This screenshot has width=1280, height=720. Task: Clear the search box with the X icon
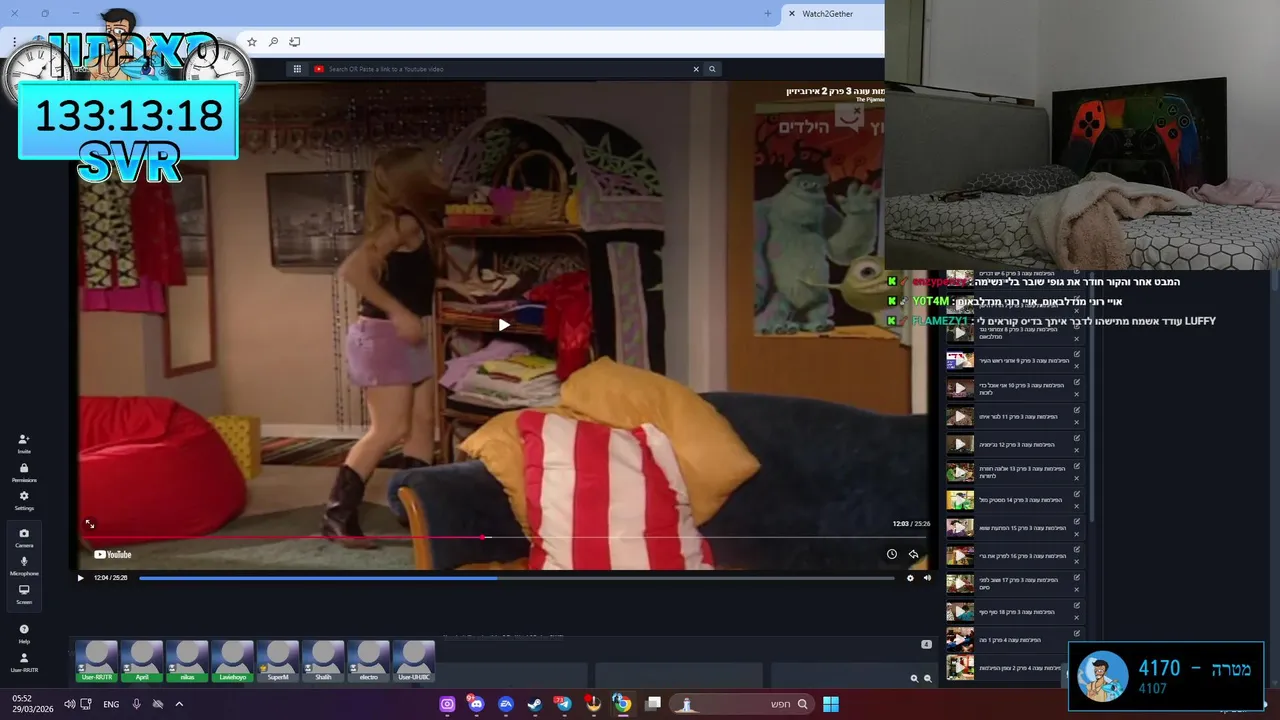(x=696, y=69)
